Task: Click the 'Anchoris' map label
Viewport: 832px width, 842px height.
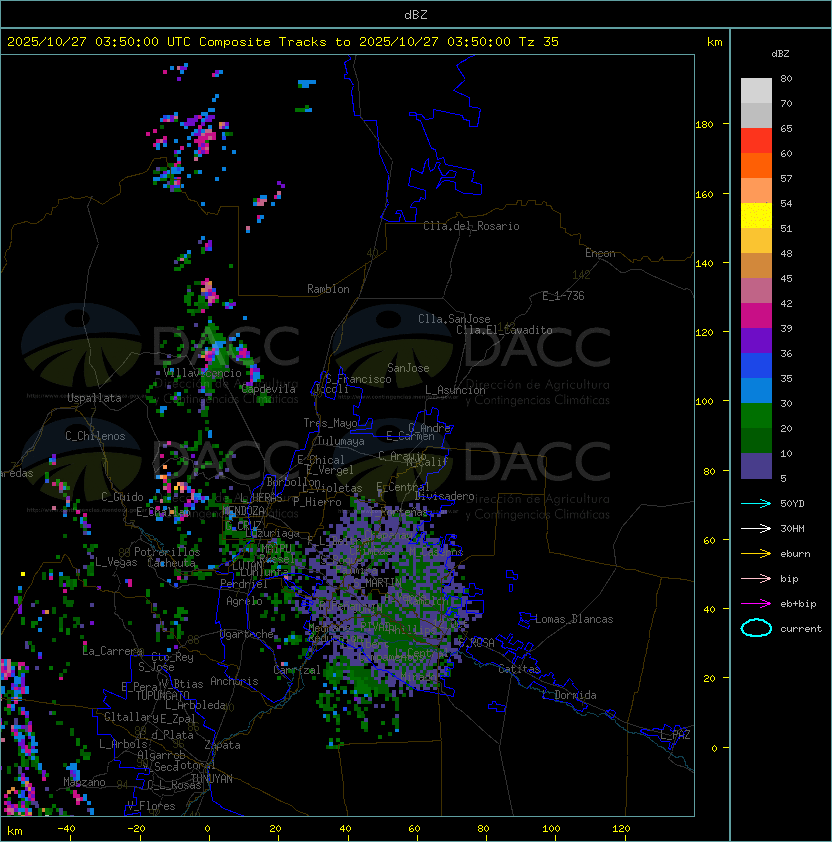Action: (234, 681)
